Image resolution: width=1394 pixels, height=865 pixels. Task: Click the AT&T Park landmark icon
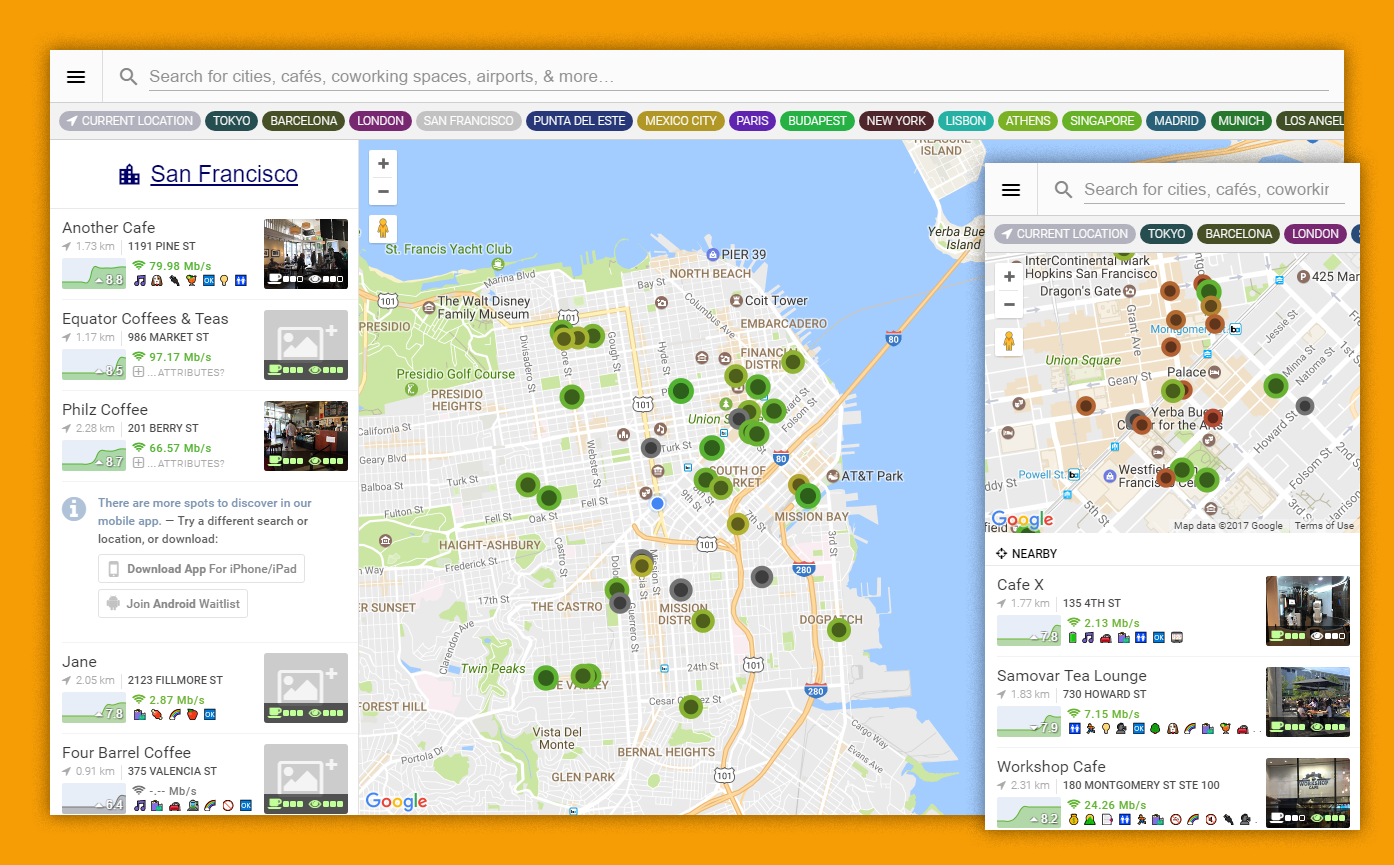click(x=832, y=476)
